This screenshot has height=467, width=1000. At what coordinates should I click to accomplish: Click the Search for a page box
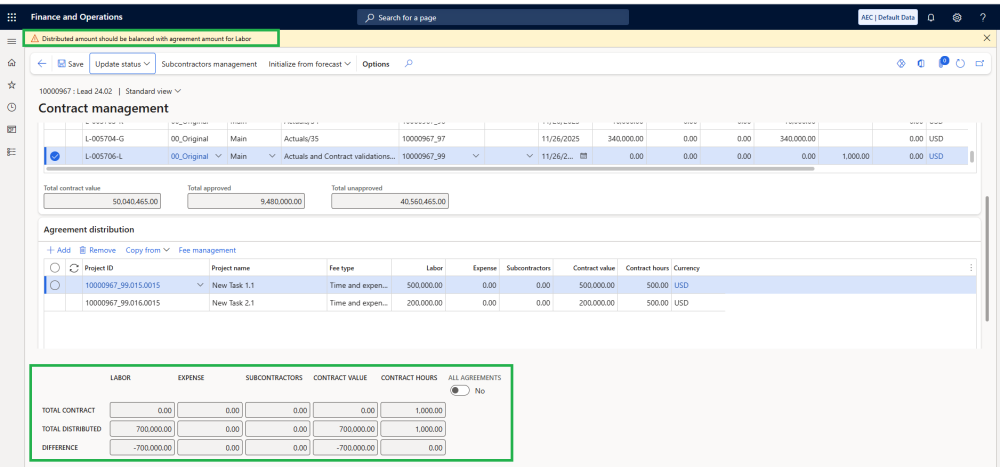[493, 17]
